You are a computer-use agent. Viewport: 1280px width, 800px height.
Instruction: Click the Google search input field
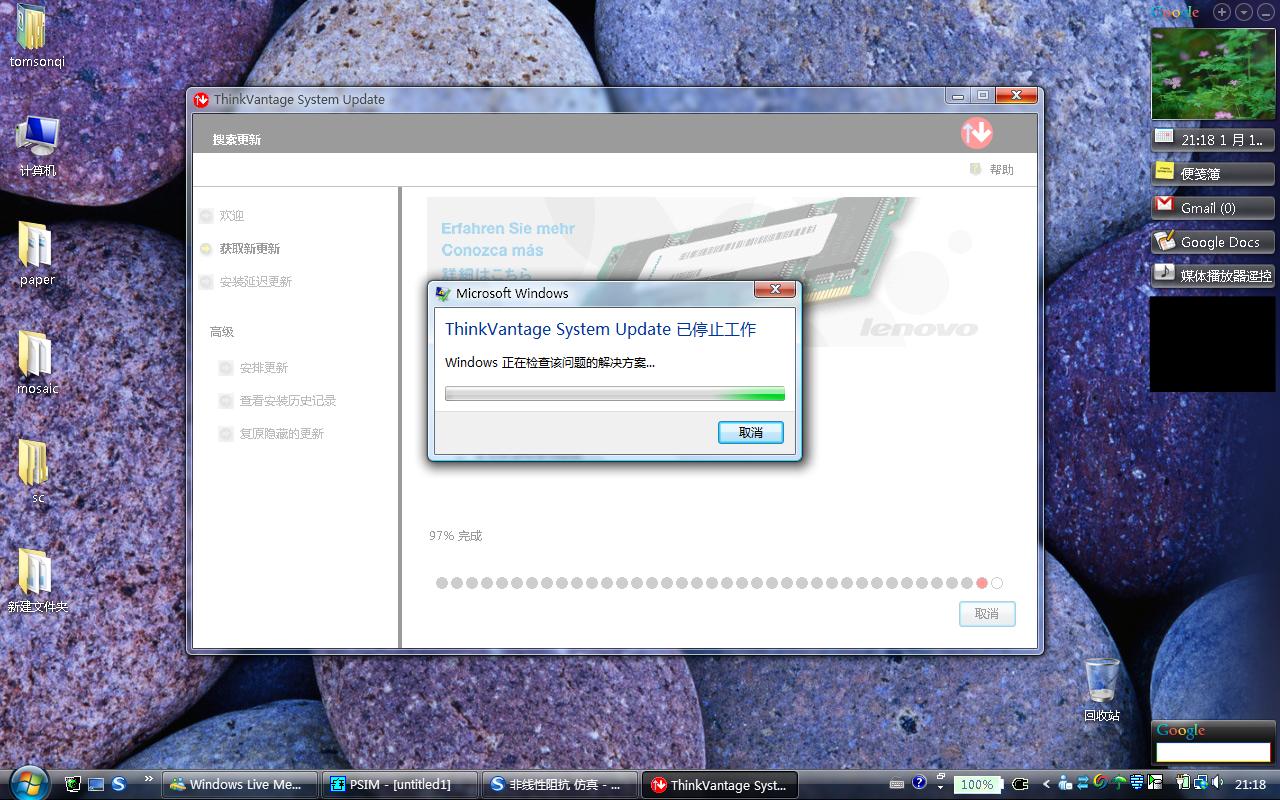tap(1213, 751)
